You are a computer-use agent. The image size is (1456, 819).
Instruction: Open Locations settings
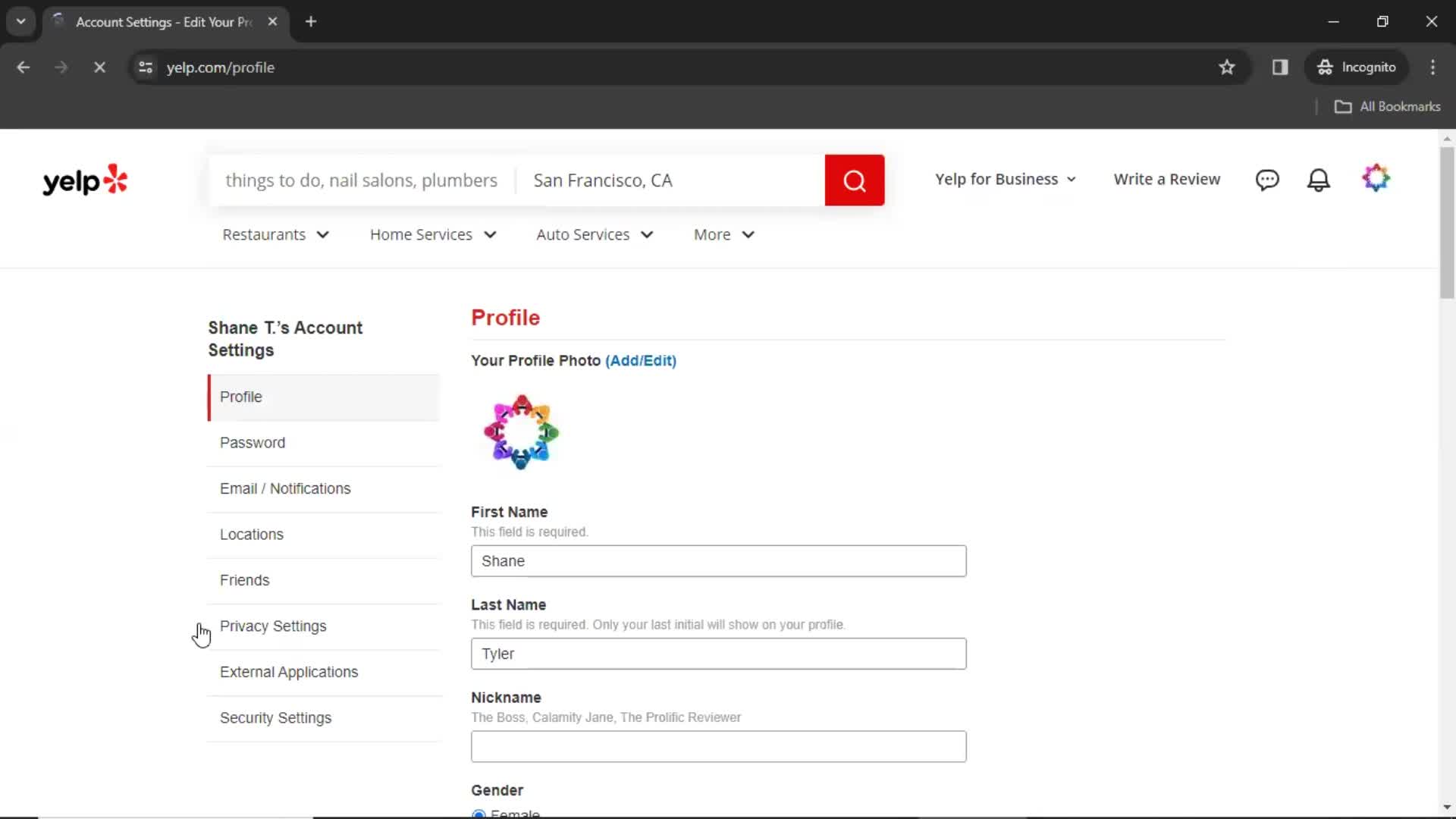(x=324, y=535)
